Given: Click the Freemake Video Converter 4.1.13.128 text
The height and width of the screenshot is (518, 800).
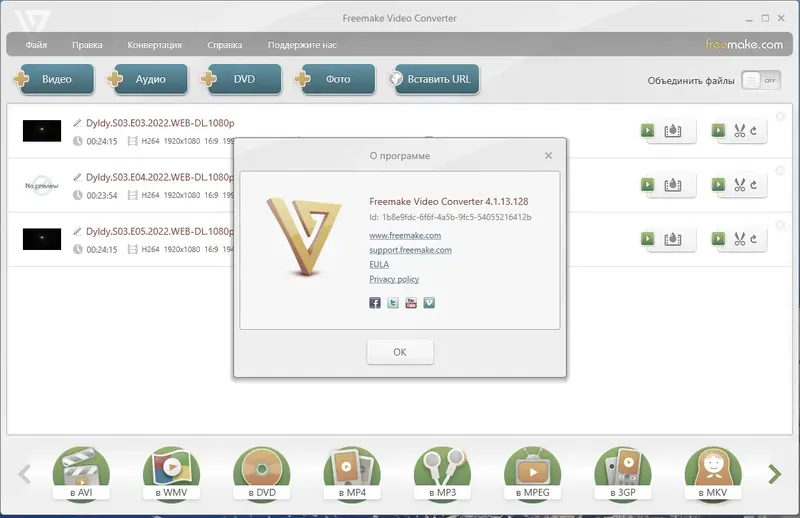Looking at the screenshot, I should tap(448, 202).
